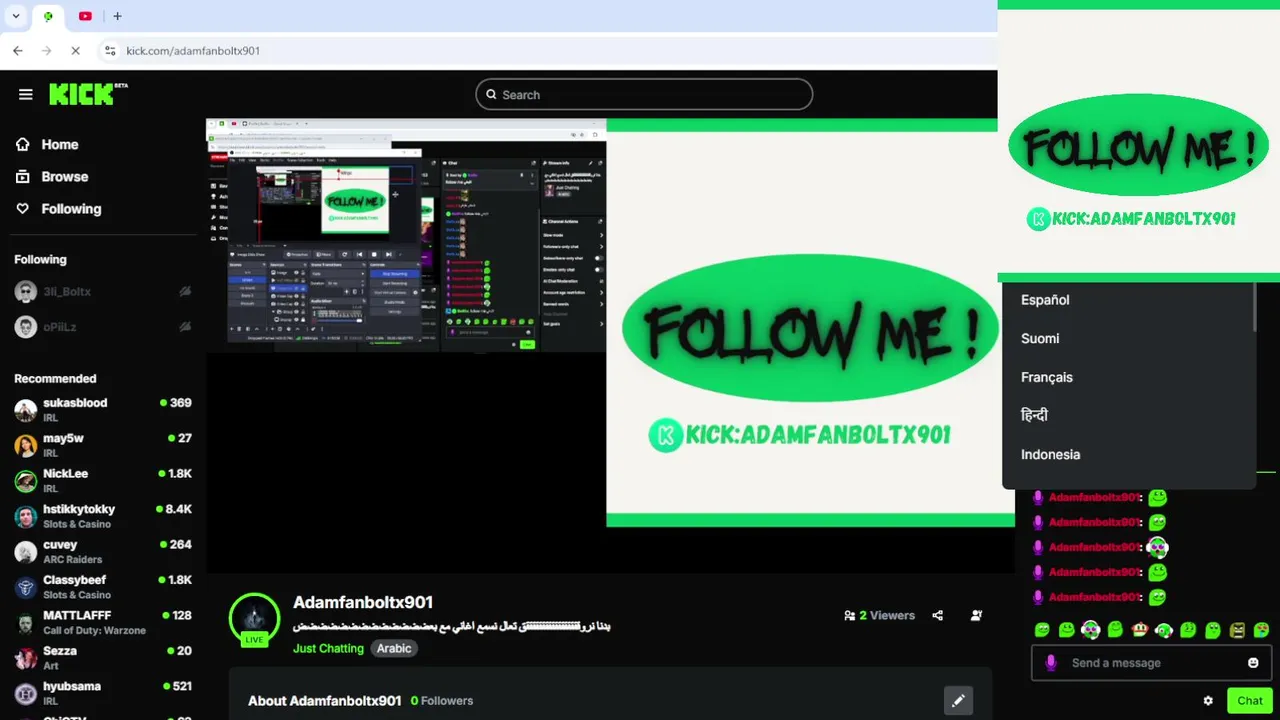Open the Just Chatting category link
Viewport: 1280px width, 720px height.
point(328,648)
